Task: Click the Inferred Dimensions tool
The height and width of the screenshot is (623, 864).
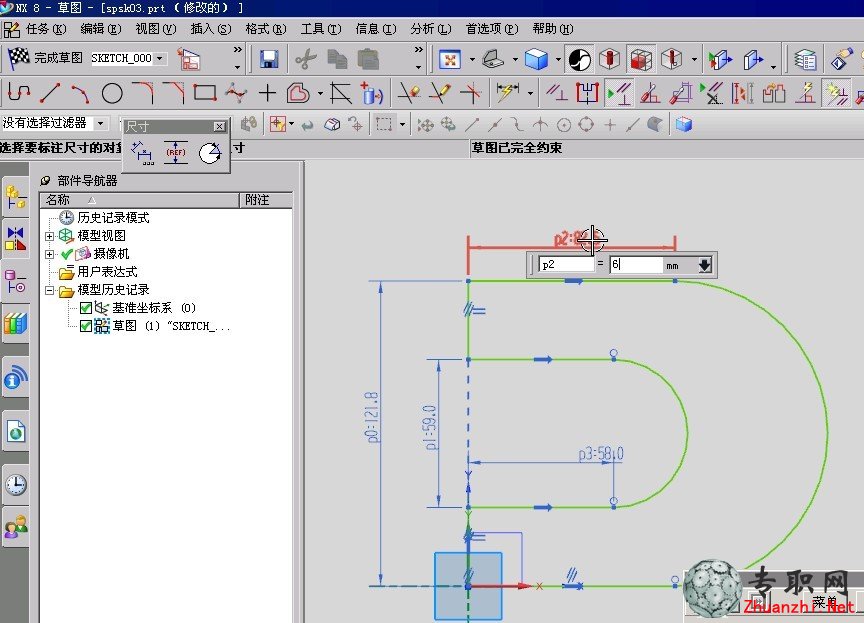Action: coord(507,93)
